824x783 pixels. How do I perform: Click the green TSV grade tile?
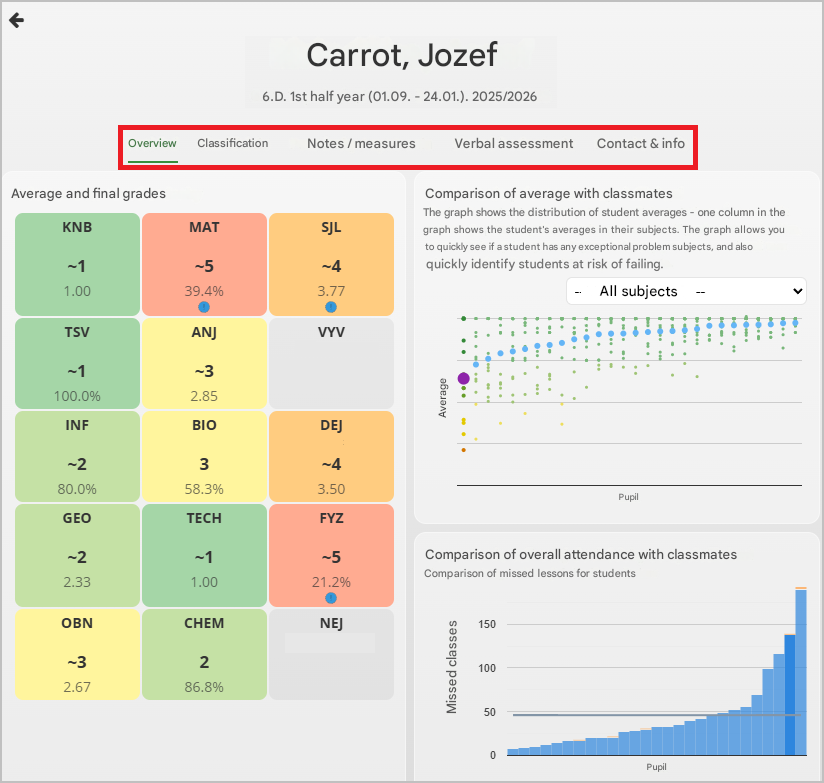coord(77,362)
